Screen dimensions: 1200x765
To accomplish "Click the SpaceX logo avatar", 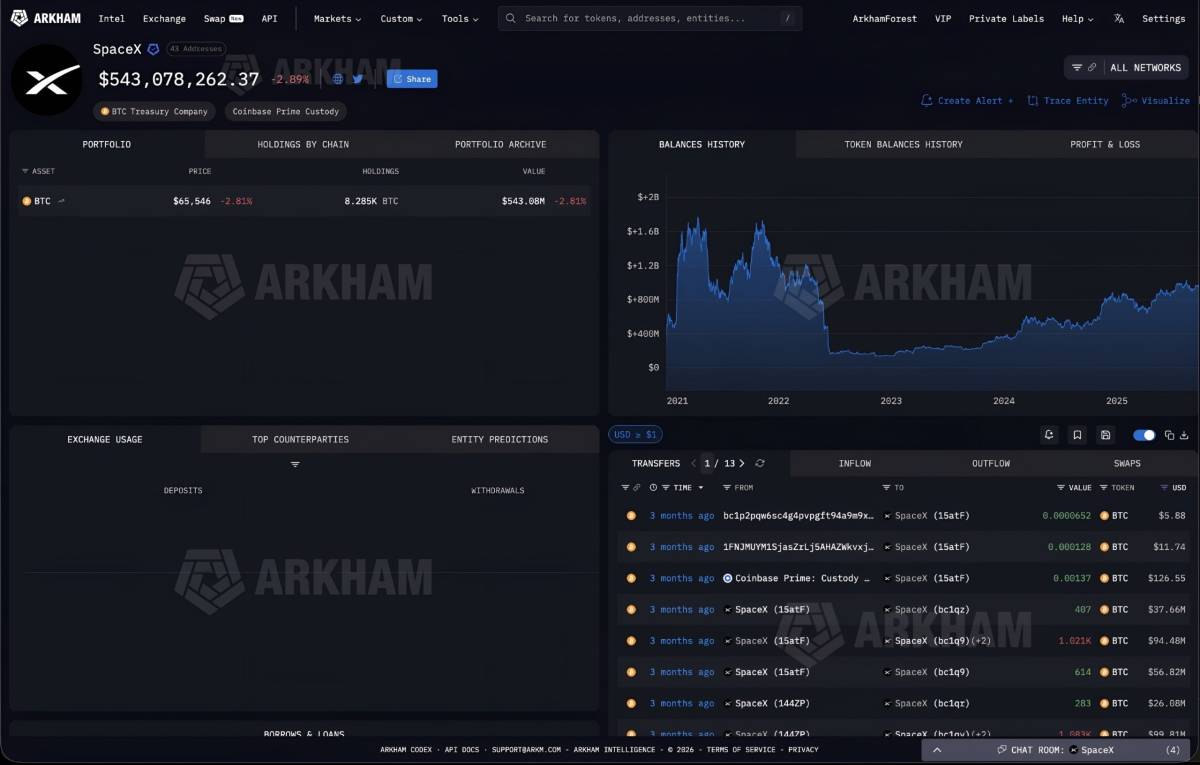I will coord(46,80).
